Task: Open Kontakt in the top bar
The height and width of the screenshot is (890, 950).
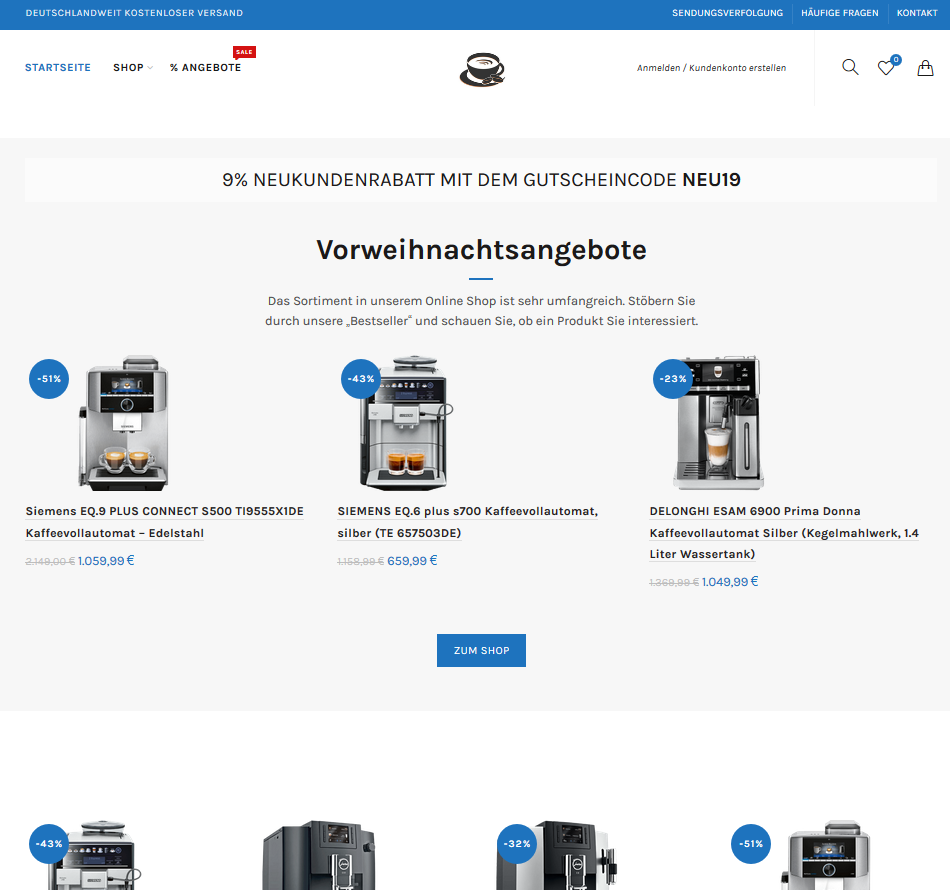Action: pos(917,13)
